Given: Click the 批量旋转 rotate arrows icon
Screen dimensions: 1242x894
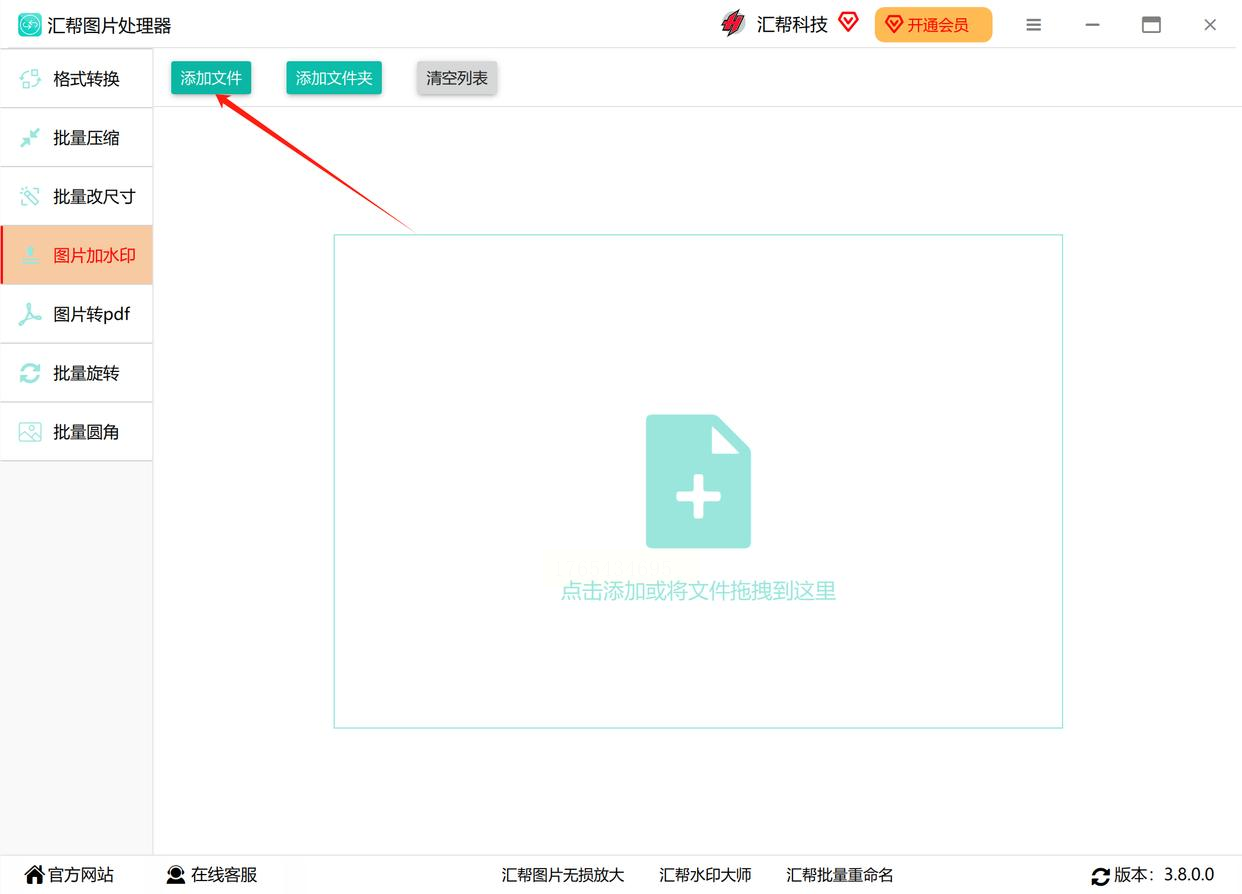Looking at the screenshot, I should tap(31, 373).
